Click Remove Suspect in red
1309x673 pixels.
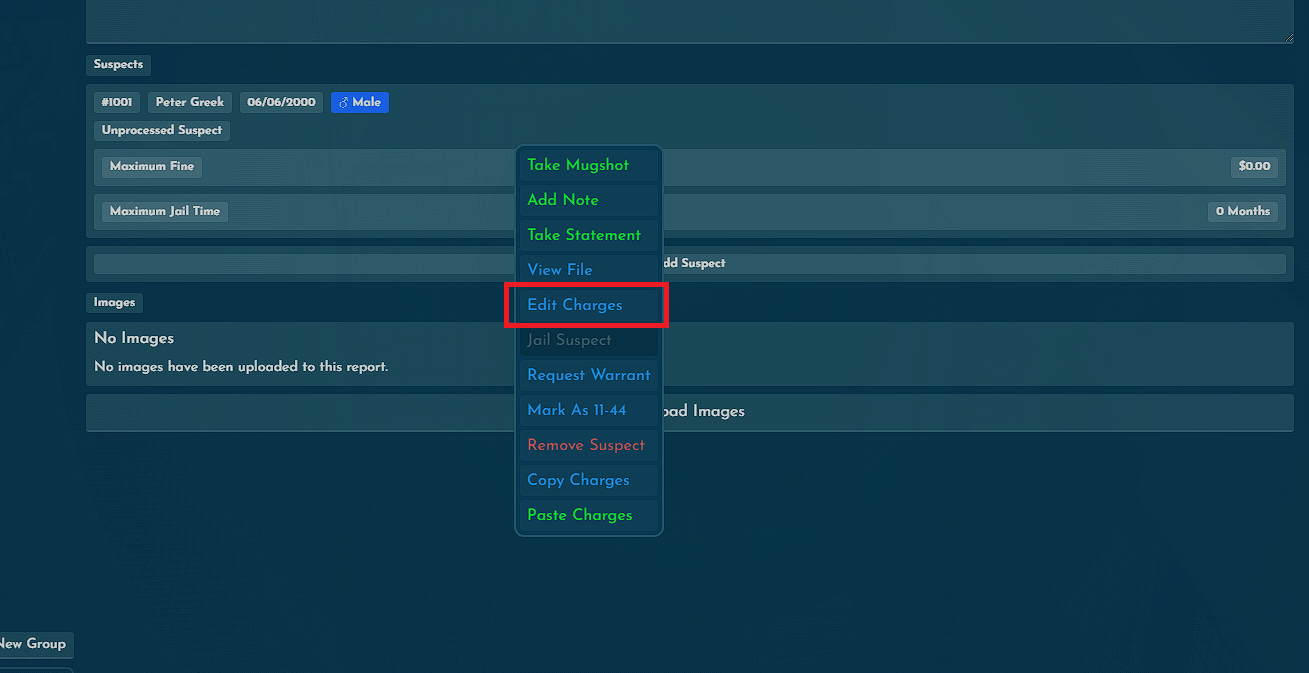(588, 445)
